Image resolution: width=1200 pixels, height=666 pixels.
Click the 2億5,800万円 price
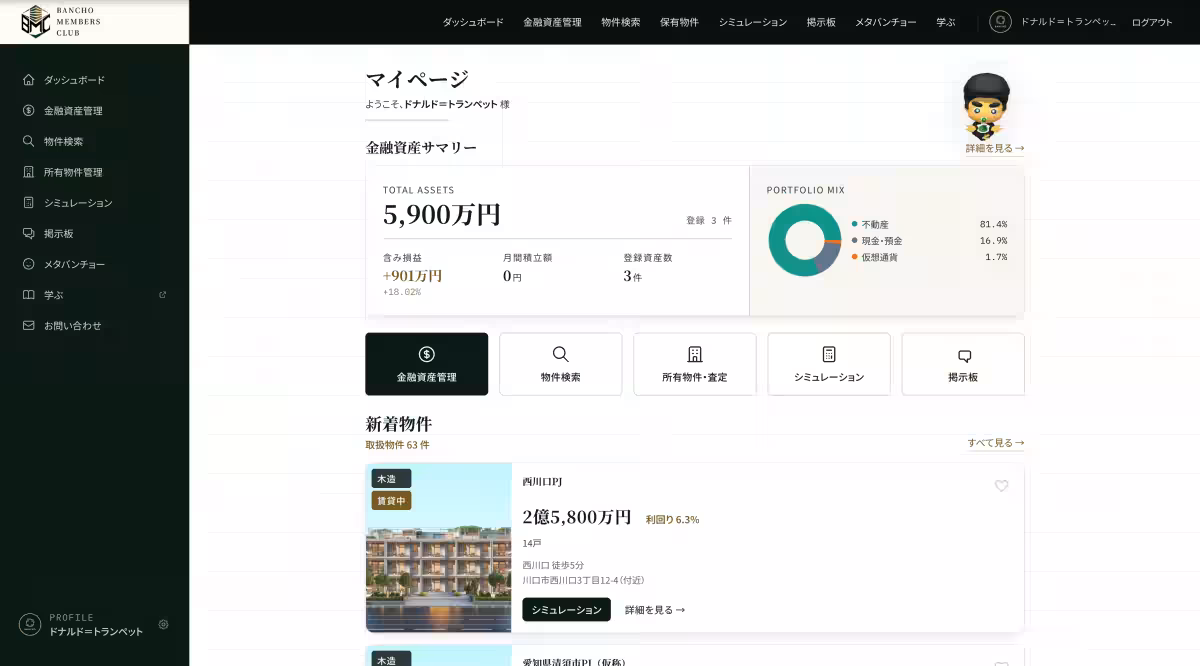(577, 517)
